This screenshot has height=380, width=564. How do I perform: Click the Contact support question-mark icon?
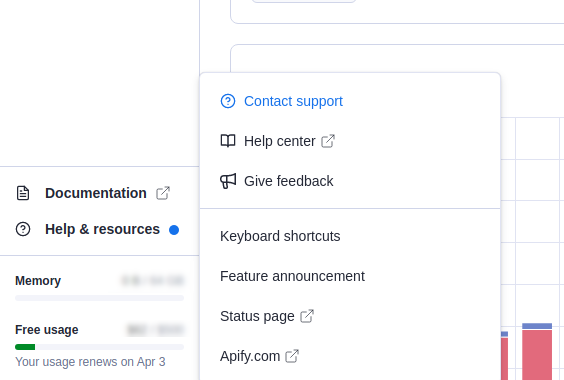[x=228, y=101]
